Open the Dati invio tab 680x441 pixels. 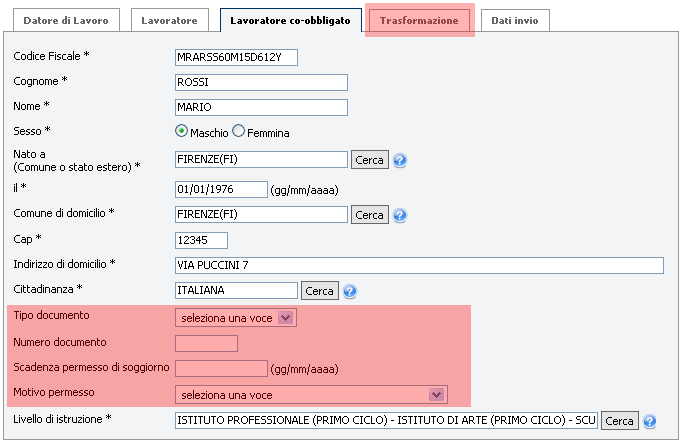pos(515,20)
